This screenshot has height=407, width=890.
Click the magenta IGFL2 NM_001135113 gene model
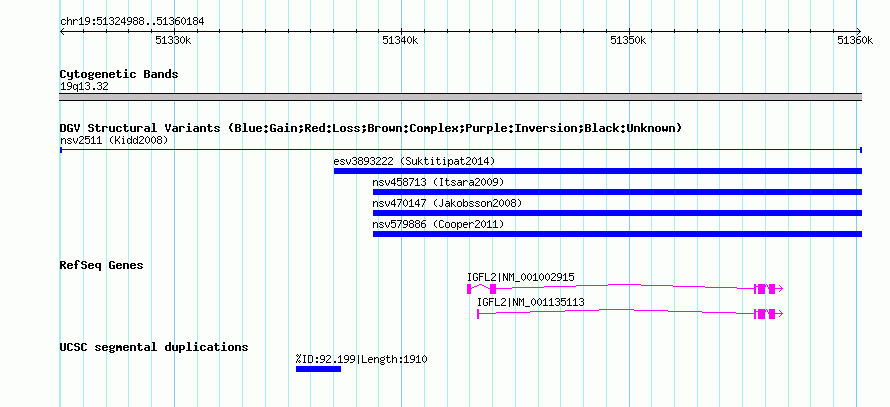click(x=630, y=313)
